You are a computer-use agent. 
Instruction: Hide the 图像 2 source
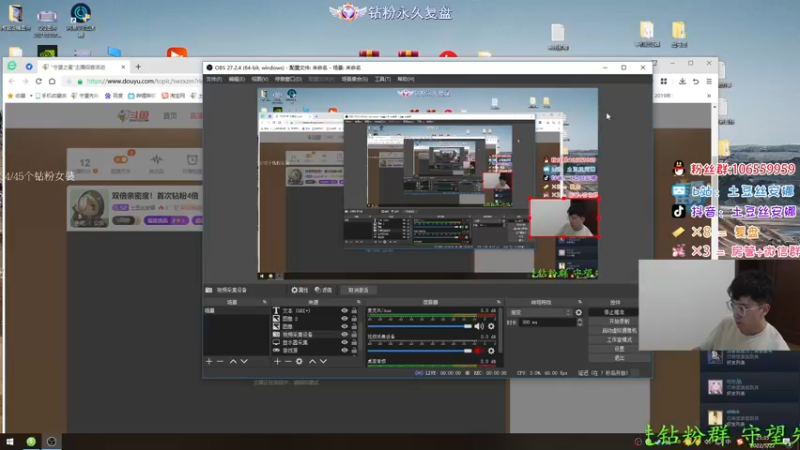pos(344,318)
